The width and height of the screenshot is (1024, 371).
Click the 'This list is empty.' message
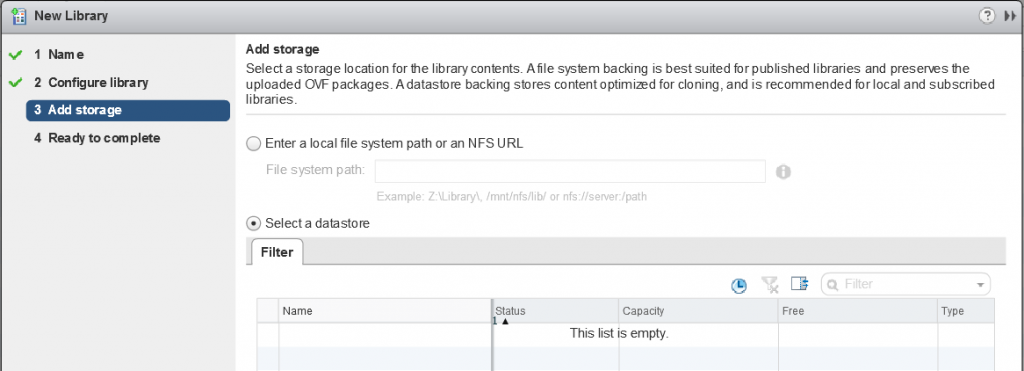click(x=620, y=333)
